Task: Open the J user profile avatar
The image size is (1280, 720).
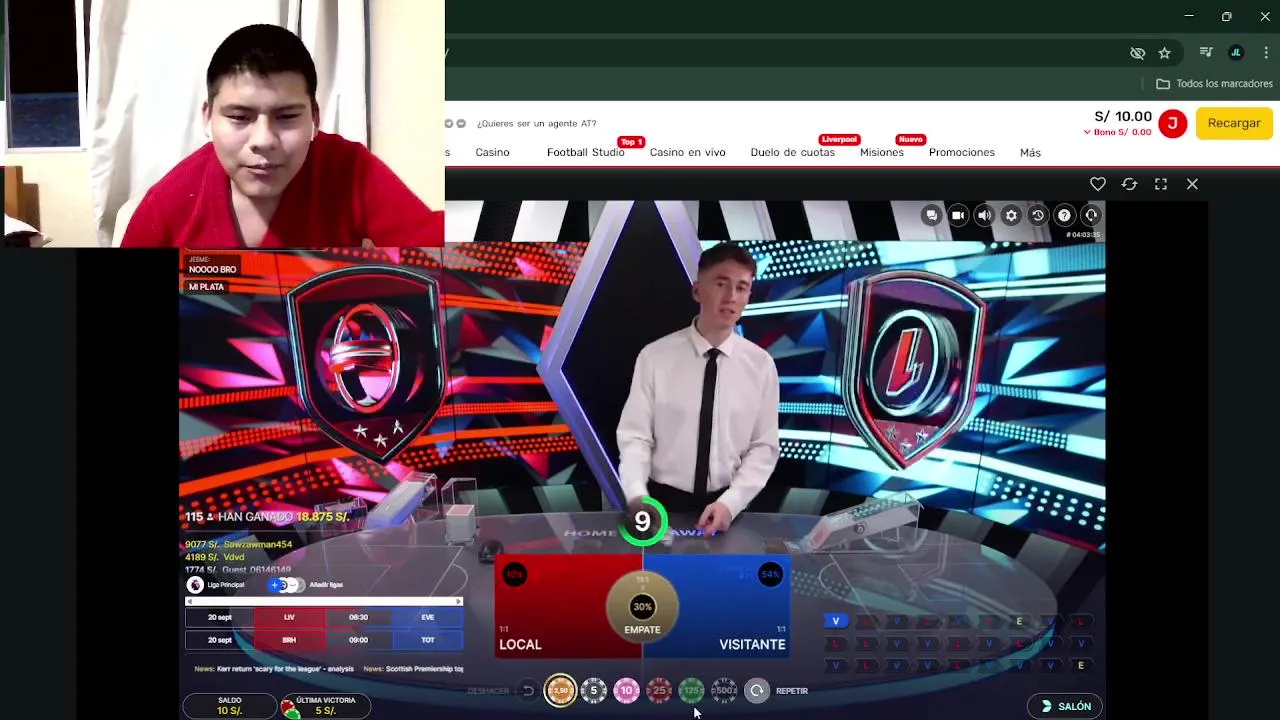Action: 1172,123
